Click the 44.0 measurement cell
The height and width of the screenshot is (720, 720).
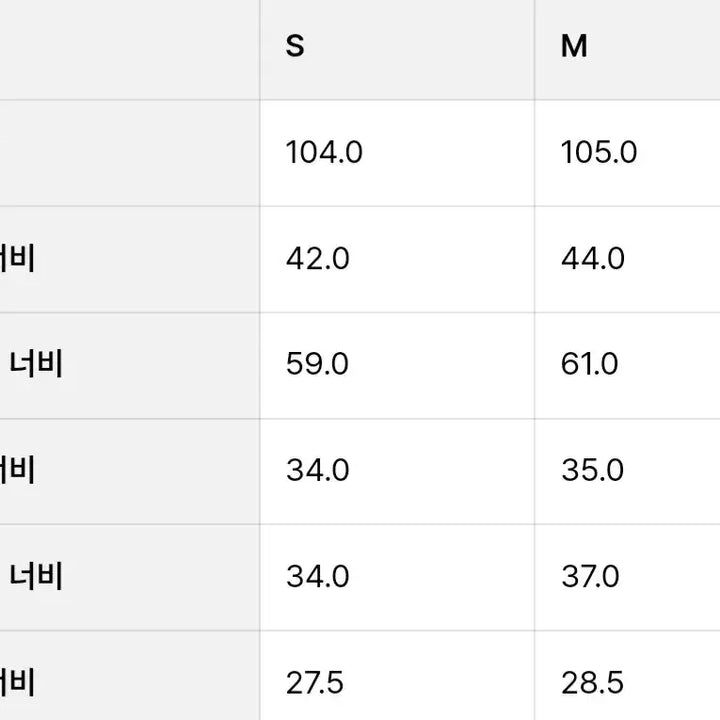[593, 259]
